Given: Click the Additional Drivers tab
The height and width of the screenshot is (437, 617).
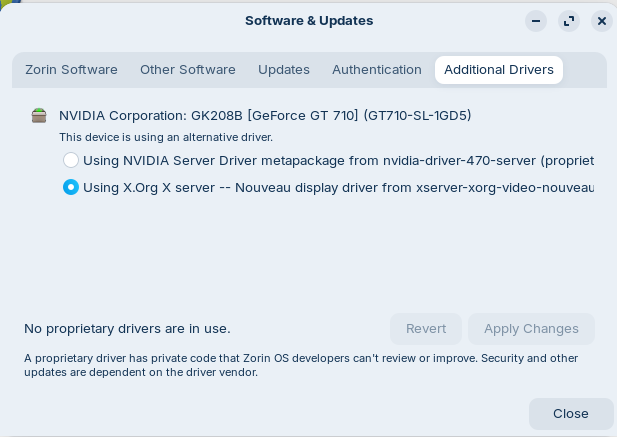Looking at the screenshot, I should [499, 70].
